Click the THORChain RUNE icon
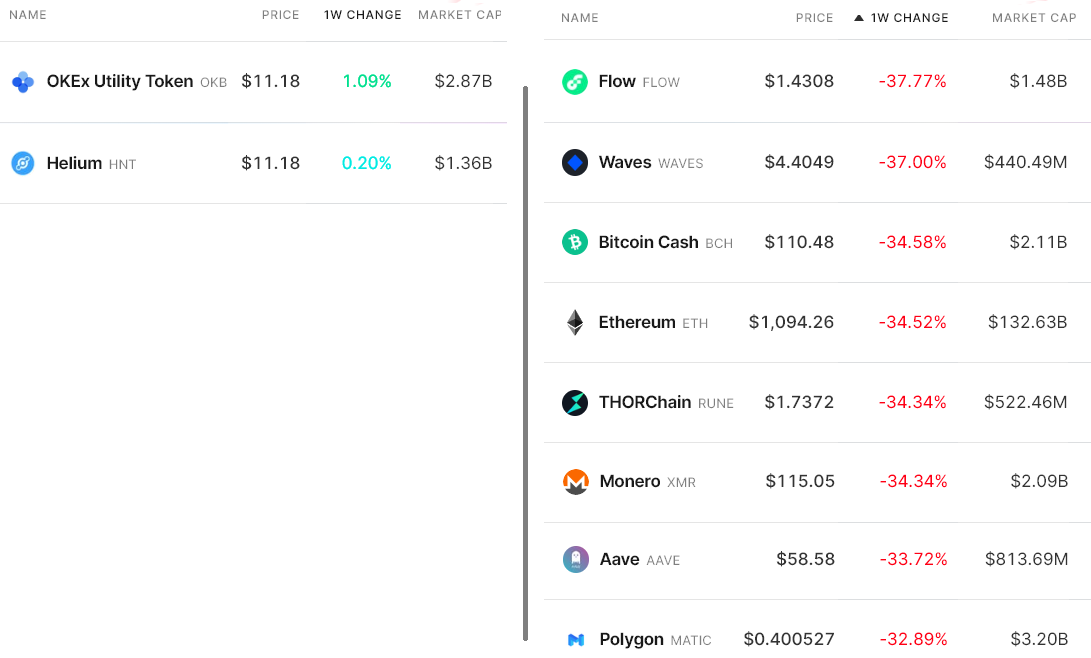 575,403
